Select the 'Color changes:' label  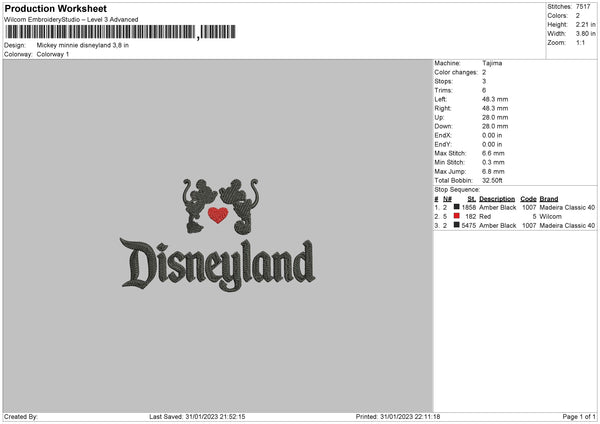(x=456, y=72)
